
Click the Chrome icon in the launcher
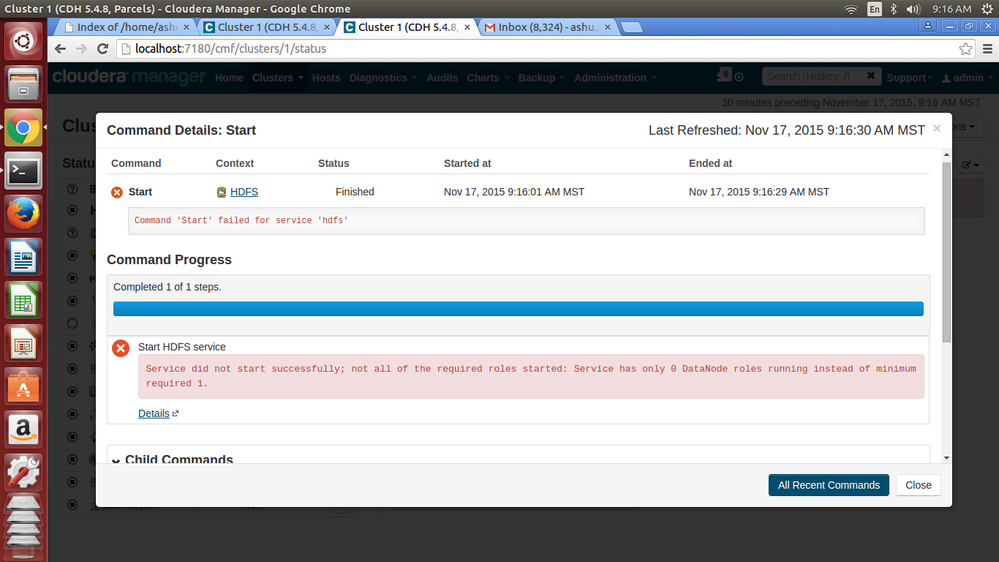pyautogui.click(x=23, y=128)
